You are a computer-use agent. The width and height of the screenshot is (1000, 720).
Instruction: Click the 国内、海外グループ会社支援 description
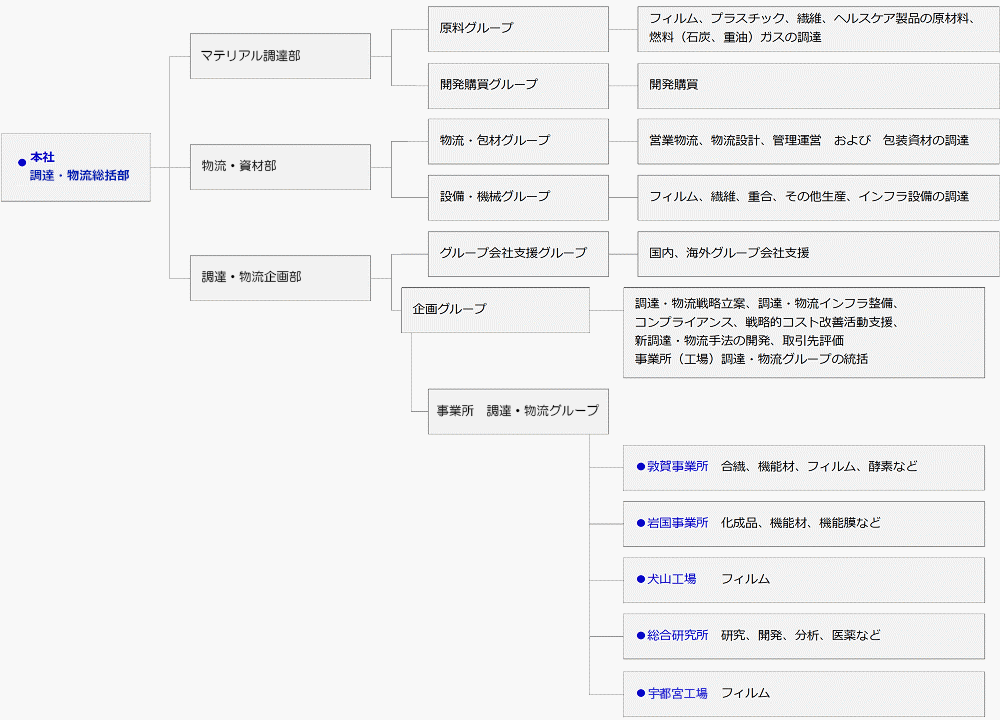click(x=729, y=253)
